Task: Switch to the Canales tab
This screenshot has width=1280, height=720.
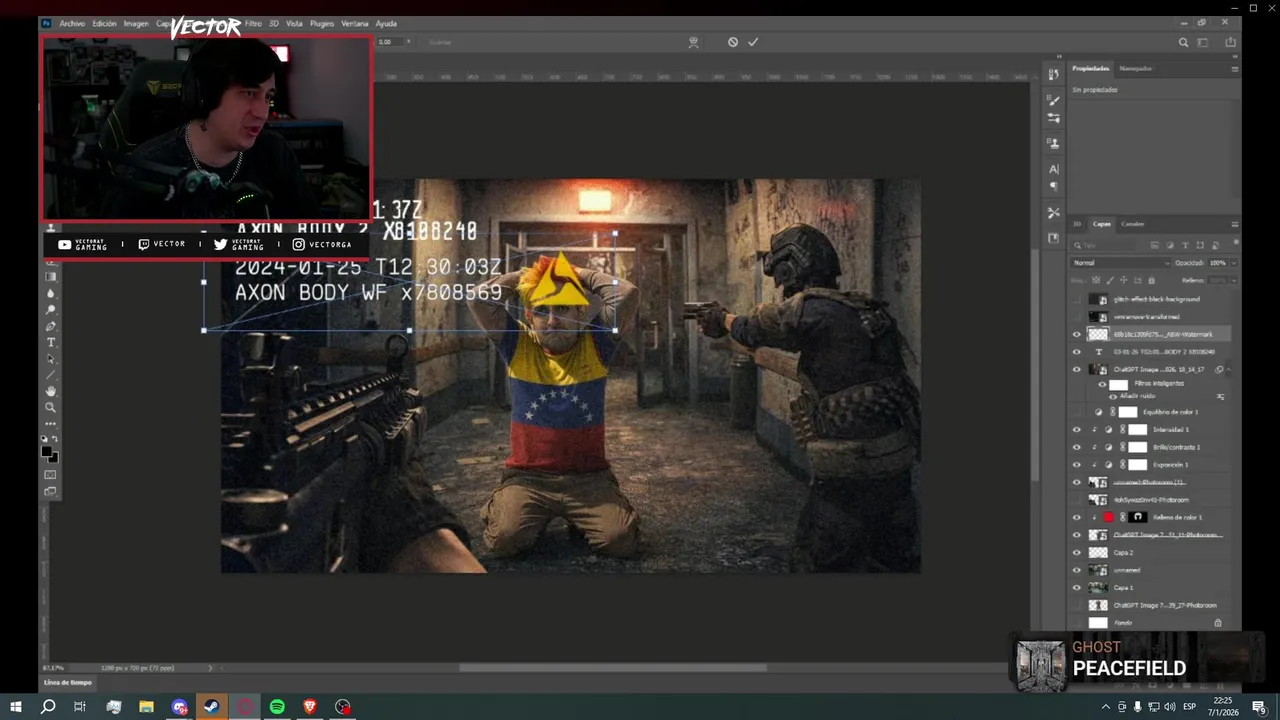Action: coord(1132,224)
